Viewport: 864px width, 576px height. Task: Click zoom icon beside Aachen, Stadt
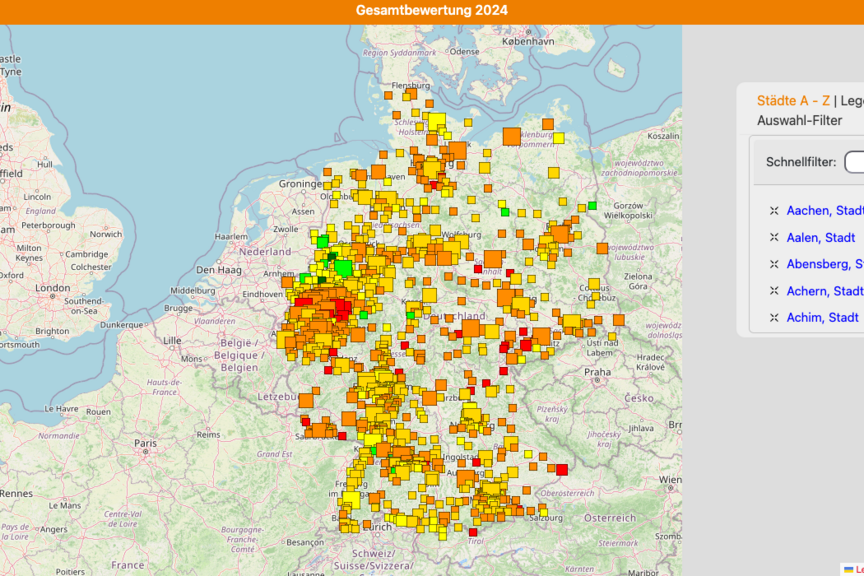click(x=773, y=211)
